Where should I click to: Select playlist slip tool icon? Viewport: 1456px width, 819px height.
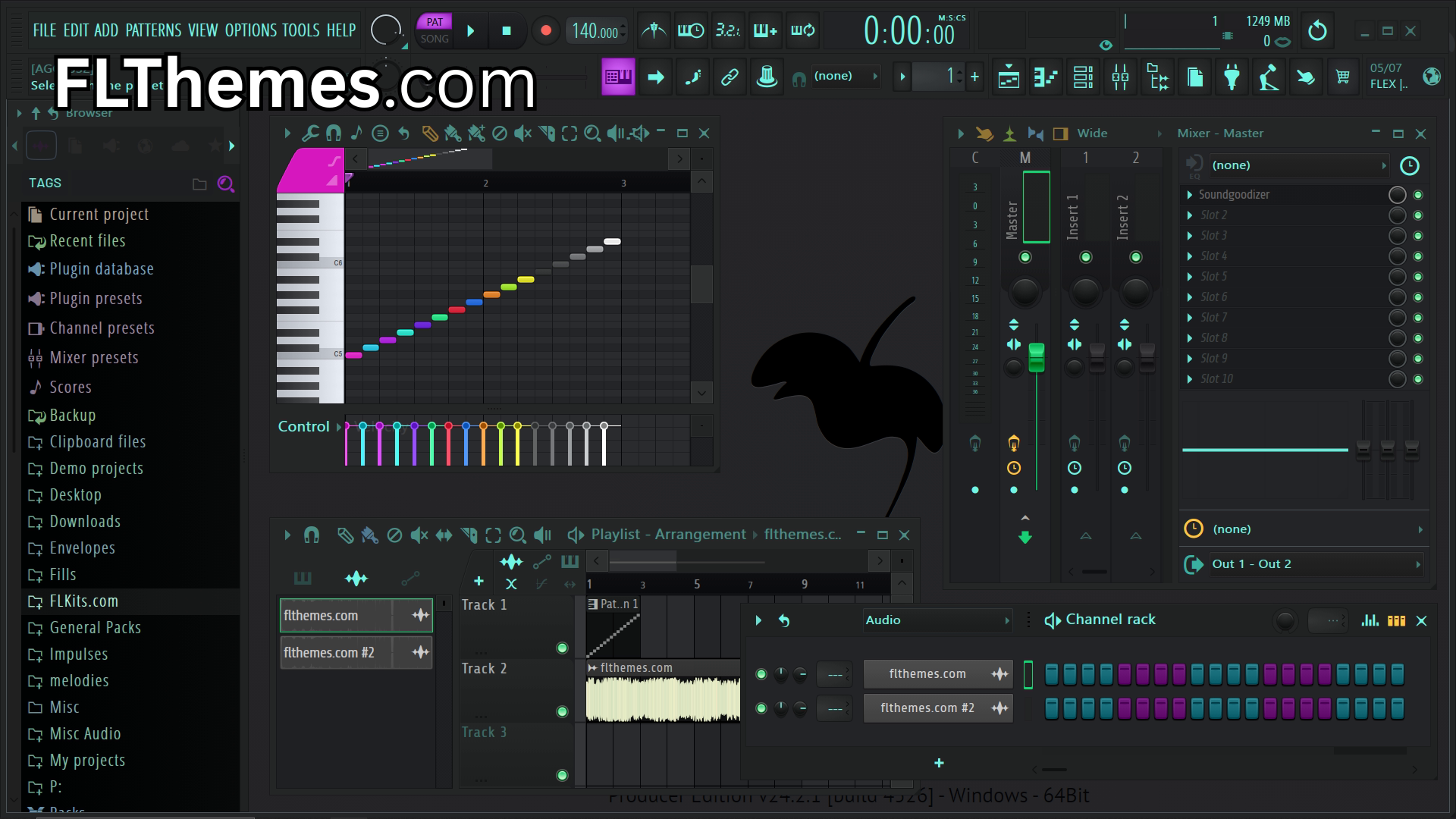(444, 535)
